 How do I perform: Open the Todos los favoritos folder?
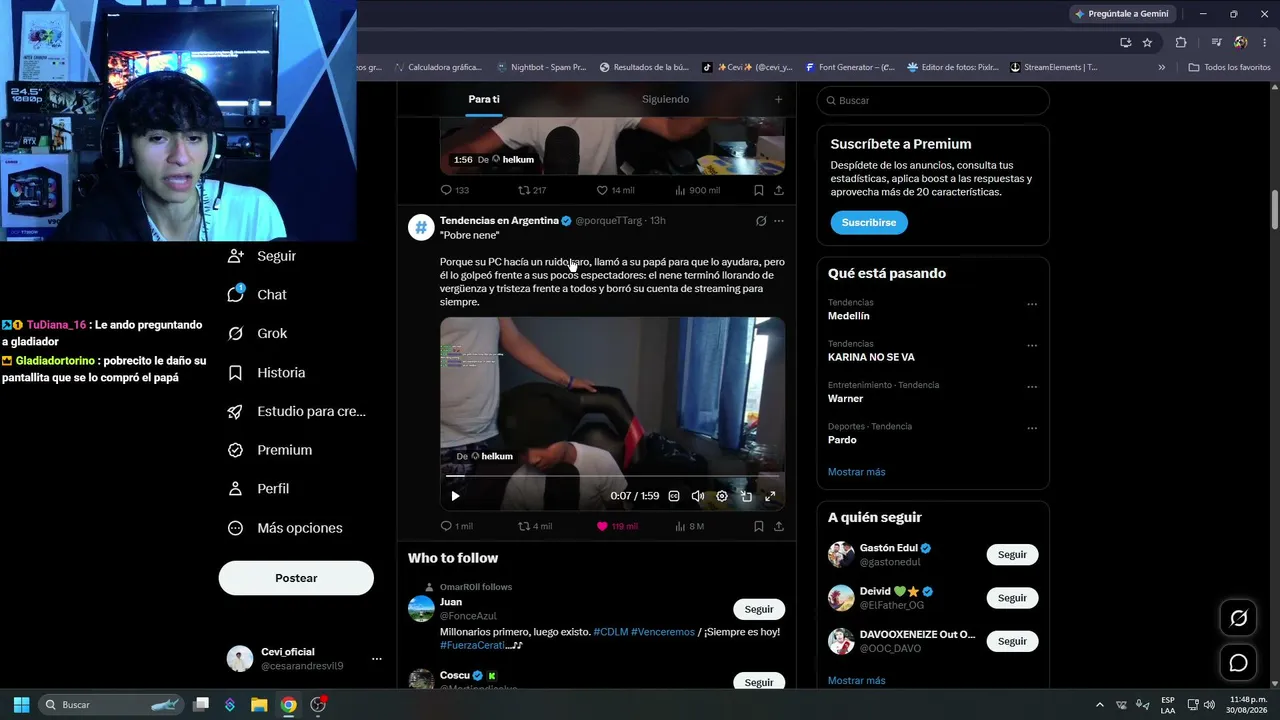pyautogui.click(x=1229, y=67)
